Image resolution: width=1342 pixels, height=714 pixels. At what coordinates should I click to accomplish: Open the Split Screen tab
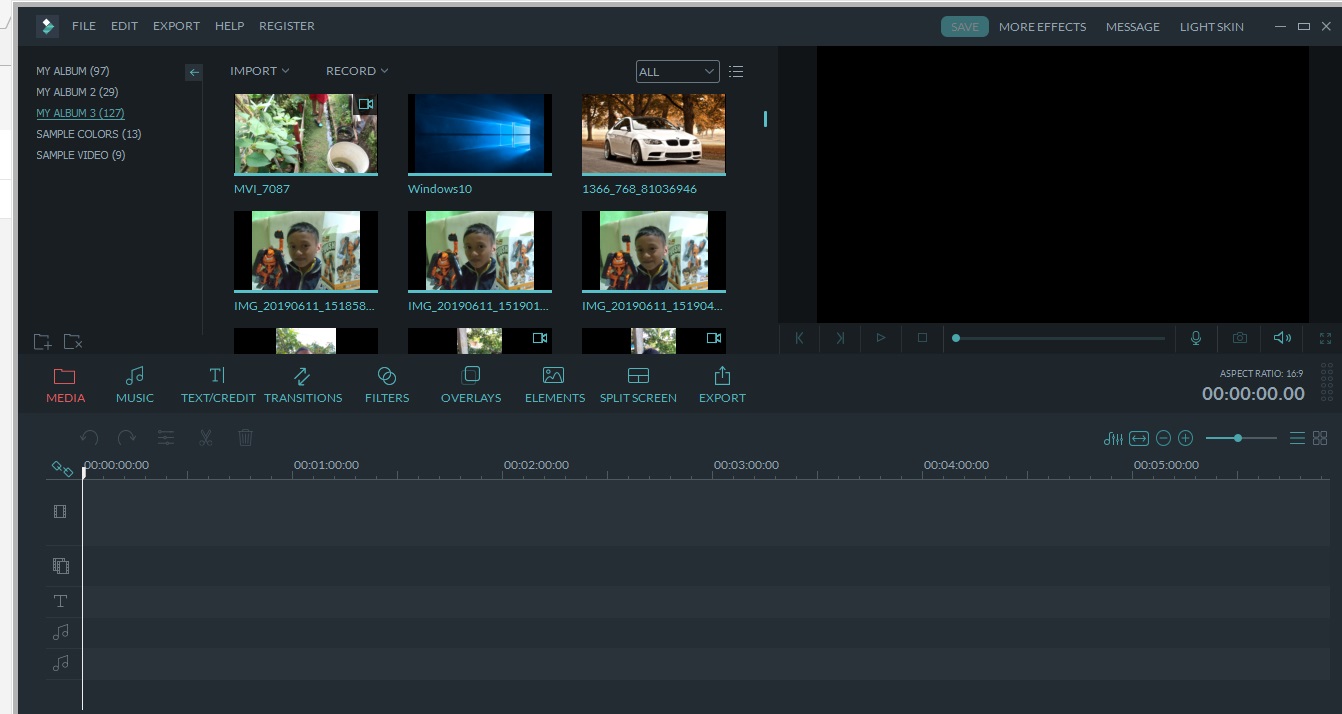coord(638,385)
